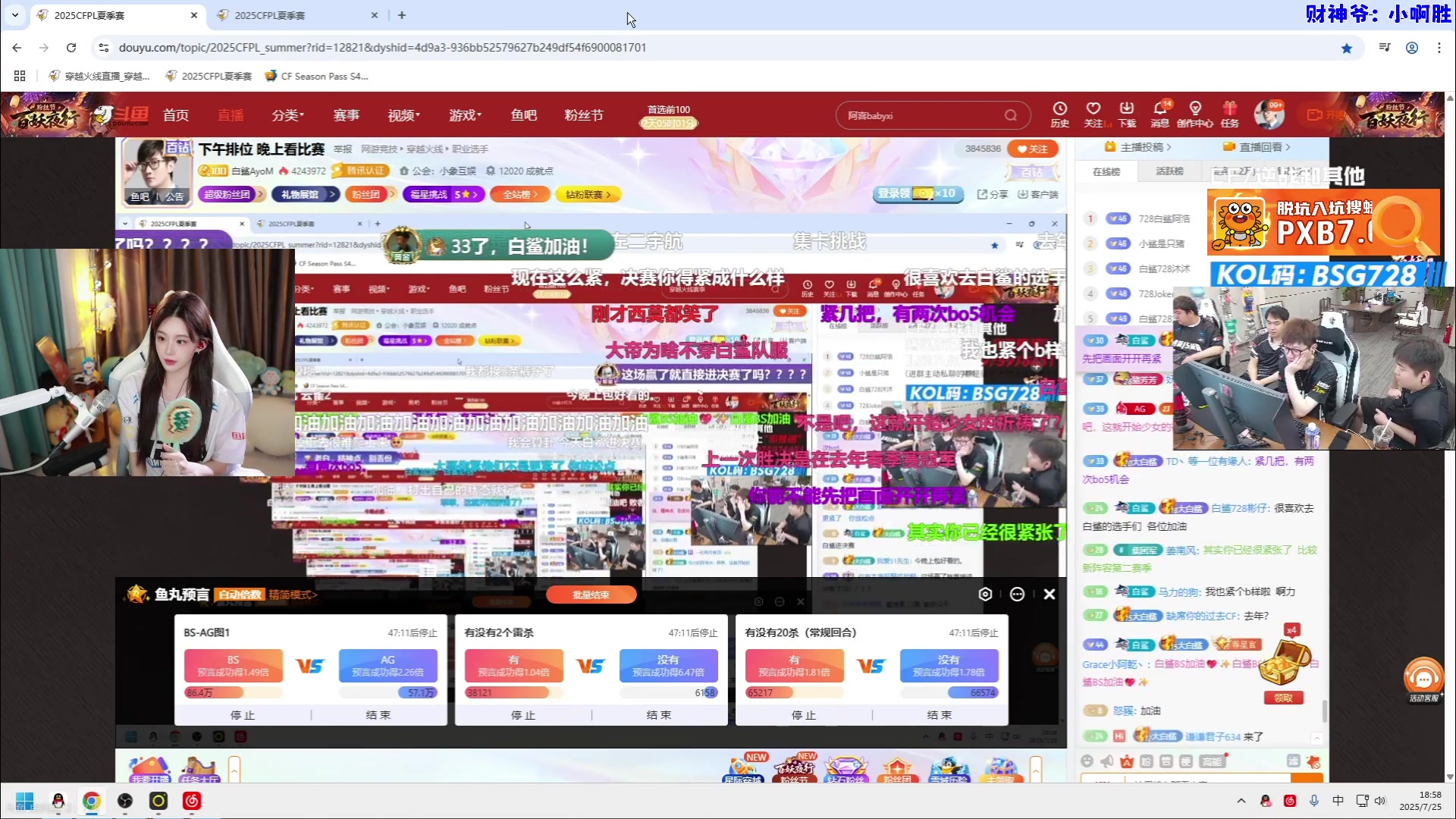1456x819 pixels.
Task: Click the page vertical scrollbar down arrow
Action: (x=1450, y=777)
